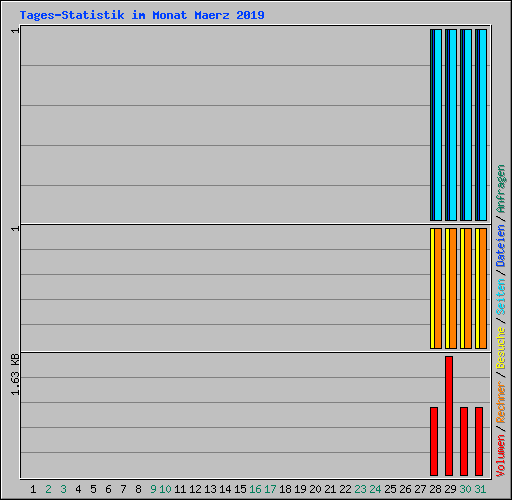This screenshot has height=500, width=512.
Task: Select the orange Rechner bar for day 29
Action: click(453, 288)
